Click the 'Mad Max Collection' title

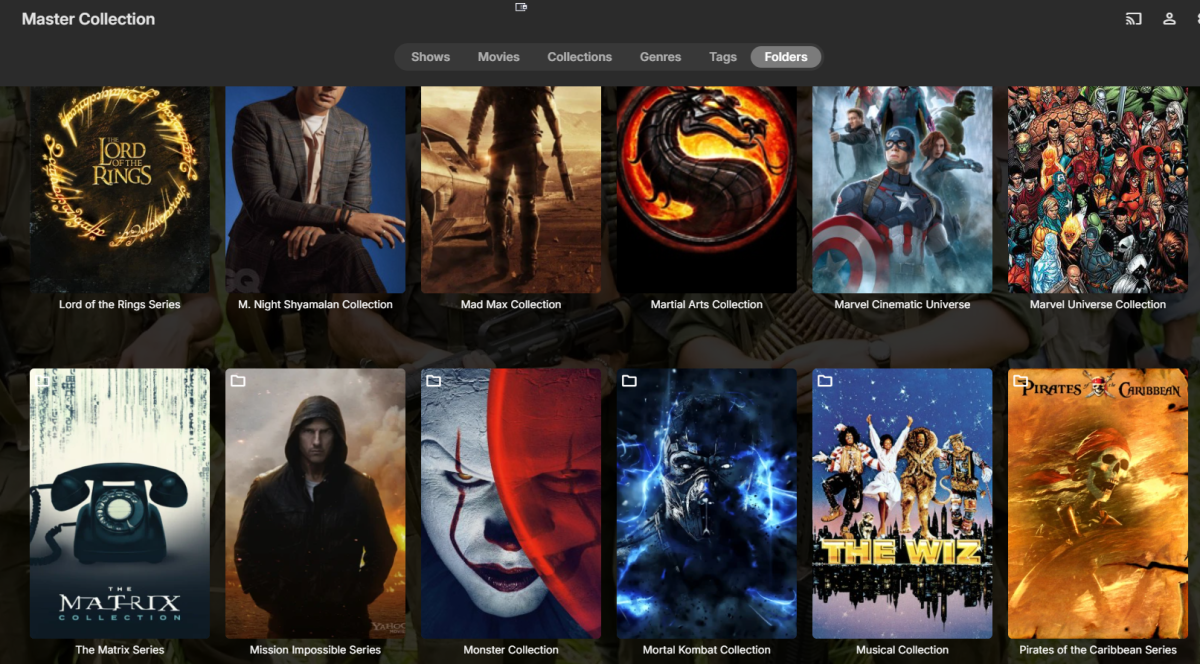(511, 304)
